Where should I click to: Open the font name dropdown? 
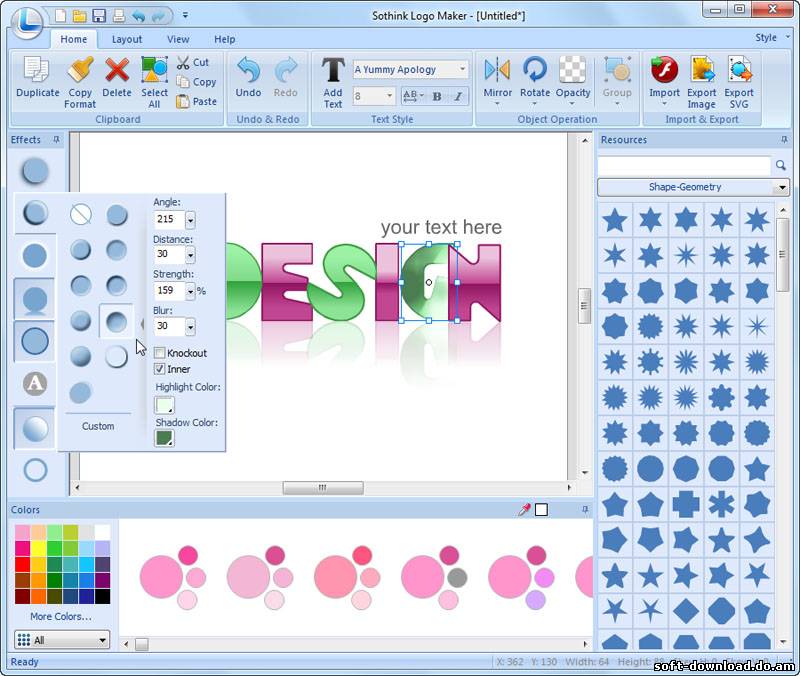pyautogui.click(x=462, y=69)
